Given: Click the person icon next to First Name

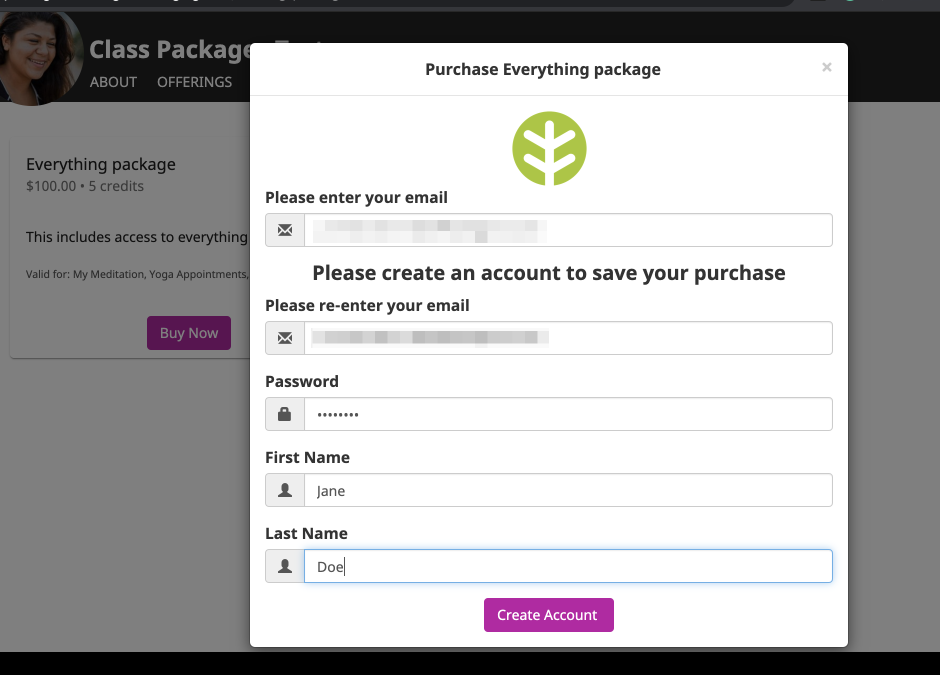Looking at the screenshot, I should 284,489.
